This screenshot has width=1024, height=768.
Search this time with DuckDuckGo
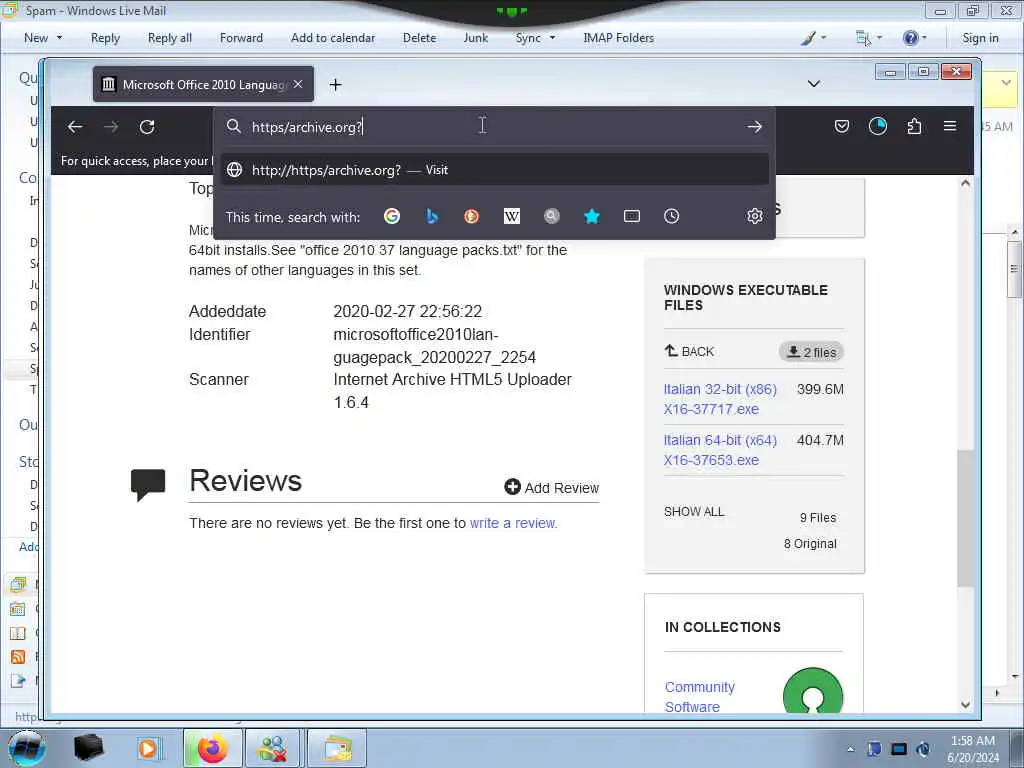coord(472,216)
